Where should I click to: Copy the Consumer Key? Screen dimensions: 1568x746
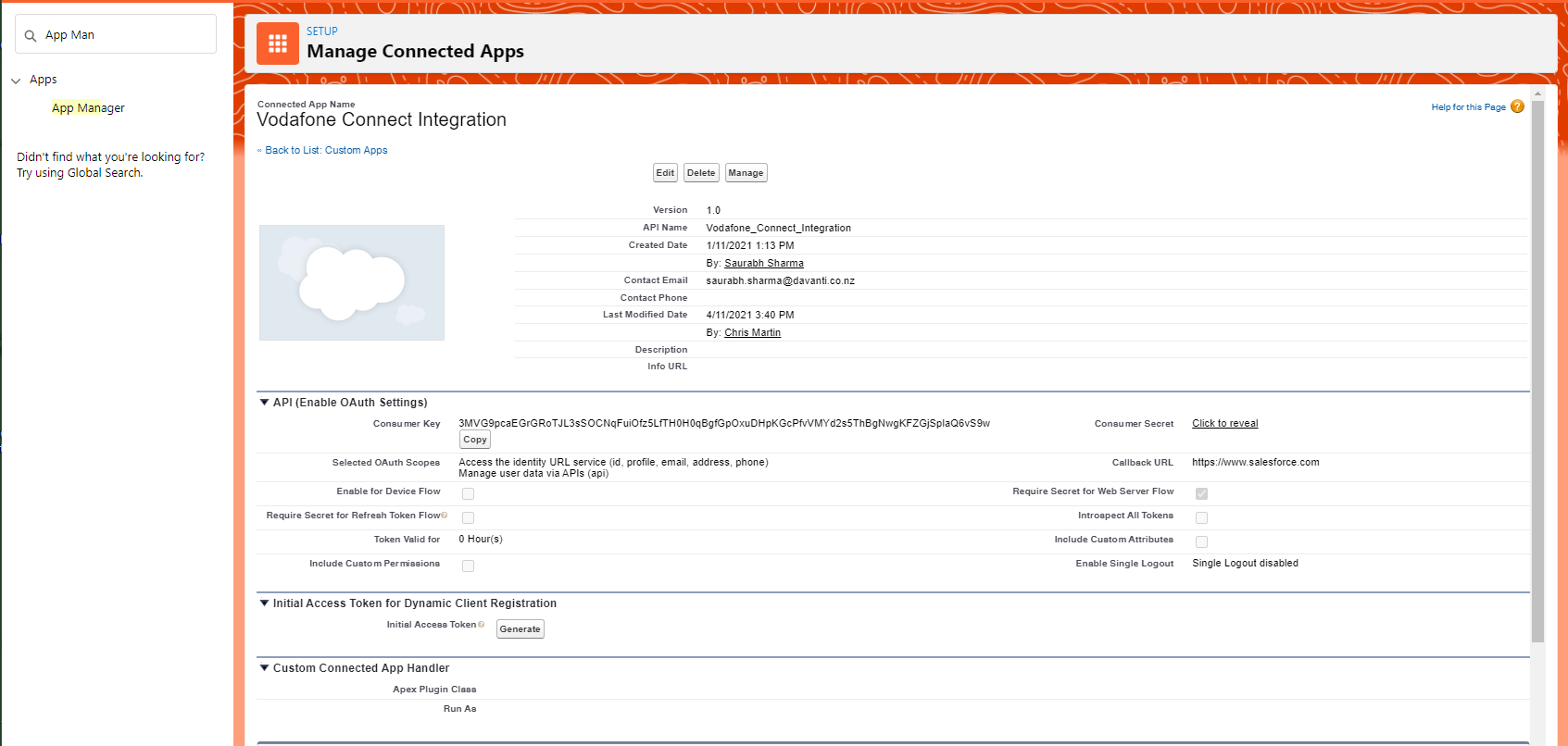pos(474,440)
